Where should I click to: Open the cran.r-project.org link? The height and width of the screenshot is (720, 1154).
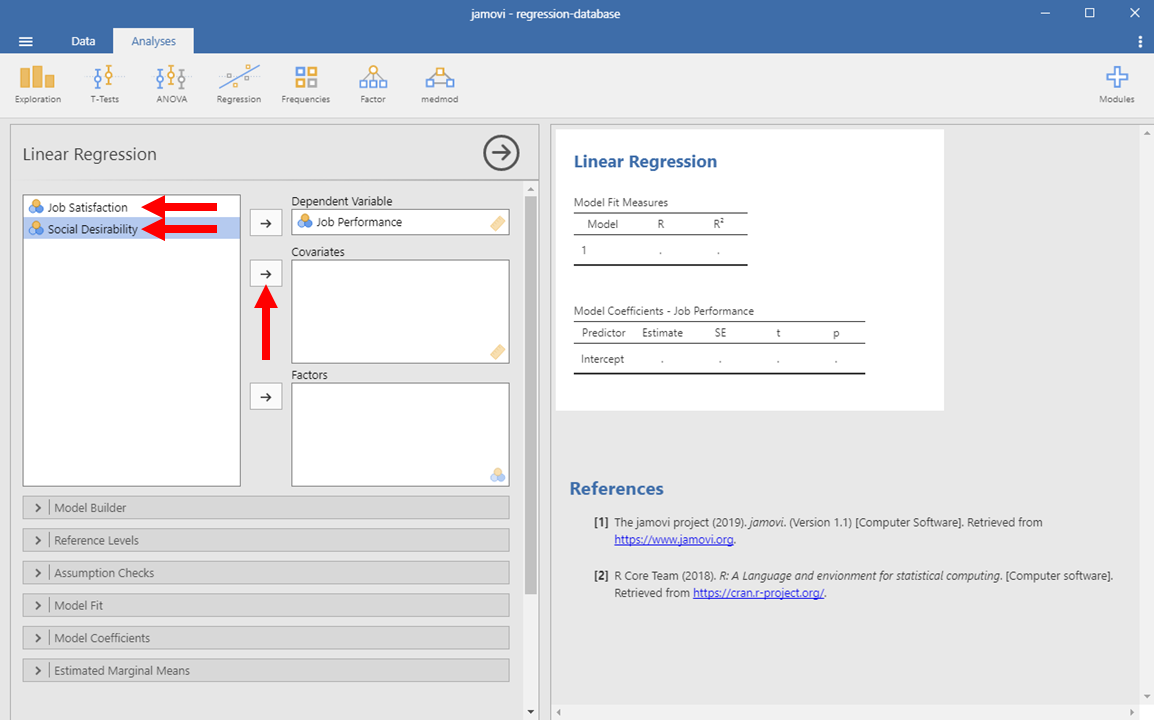[x=759, y=593]
